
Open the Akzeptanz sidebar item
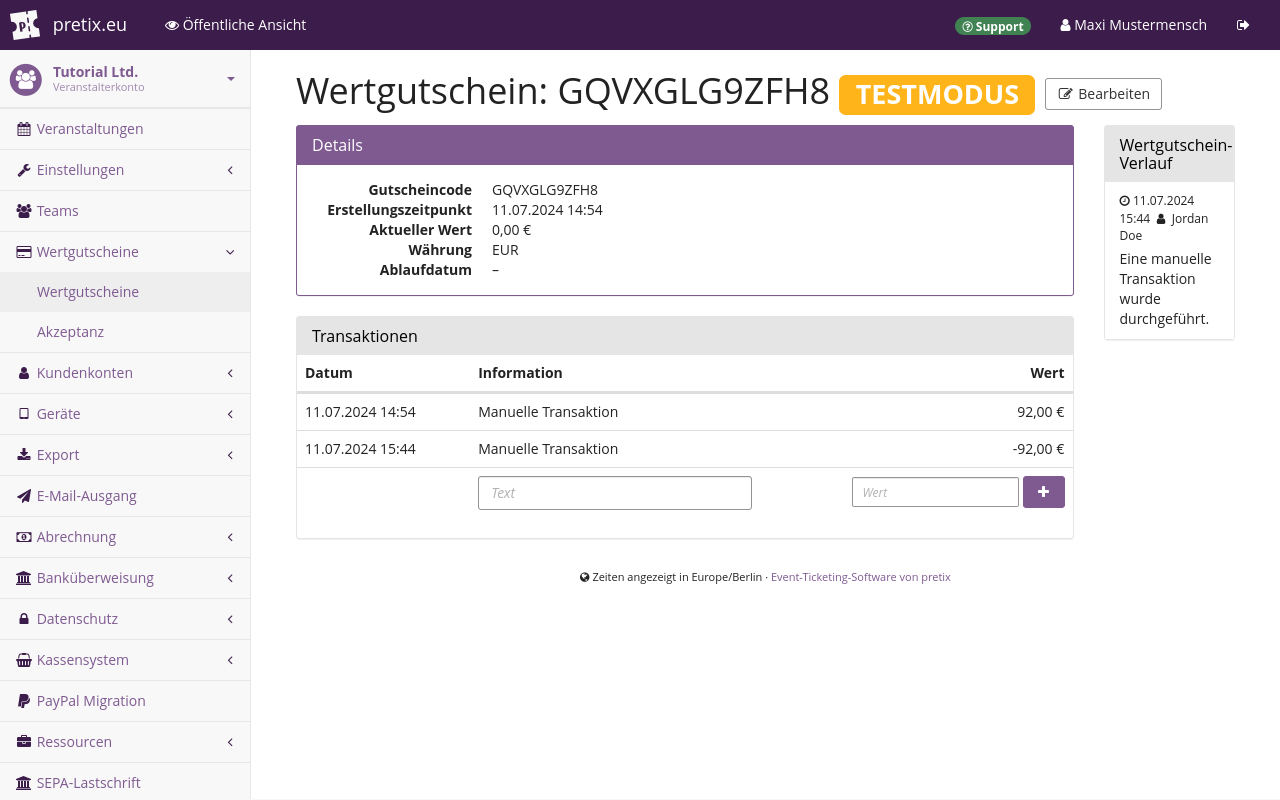125,332
